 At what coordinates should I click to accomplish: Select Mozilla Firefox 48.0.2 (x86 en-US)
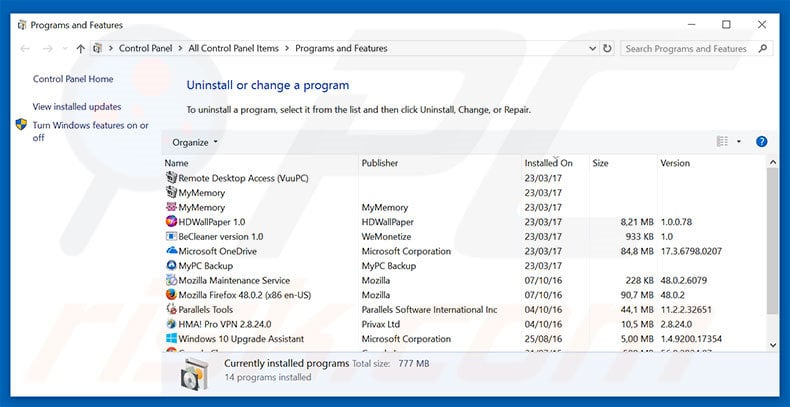point(245,295)
